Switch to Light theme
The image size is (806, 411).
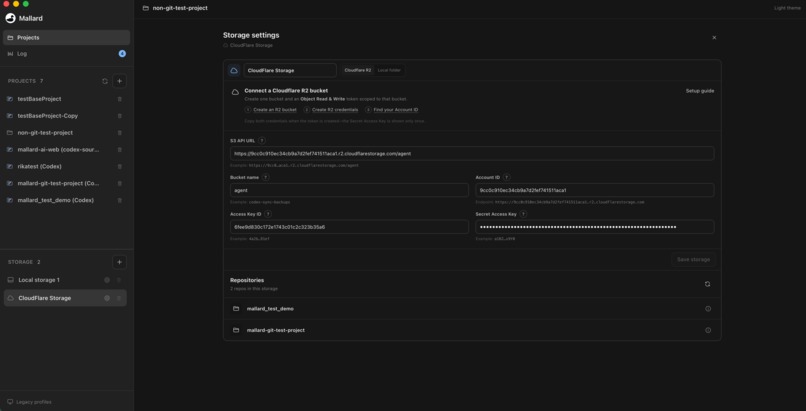787,8
